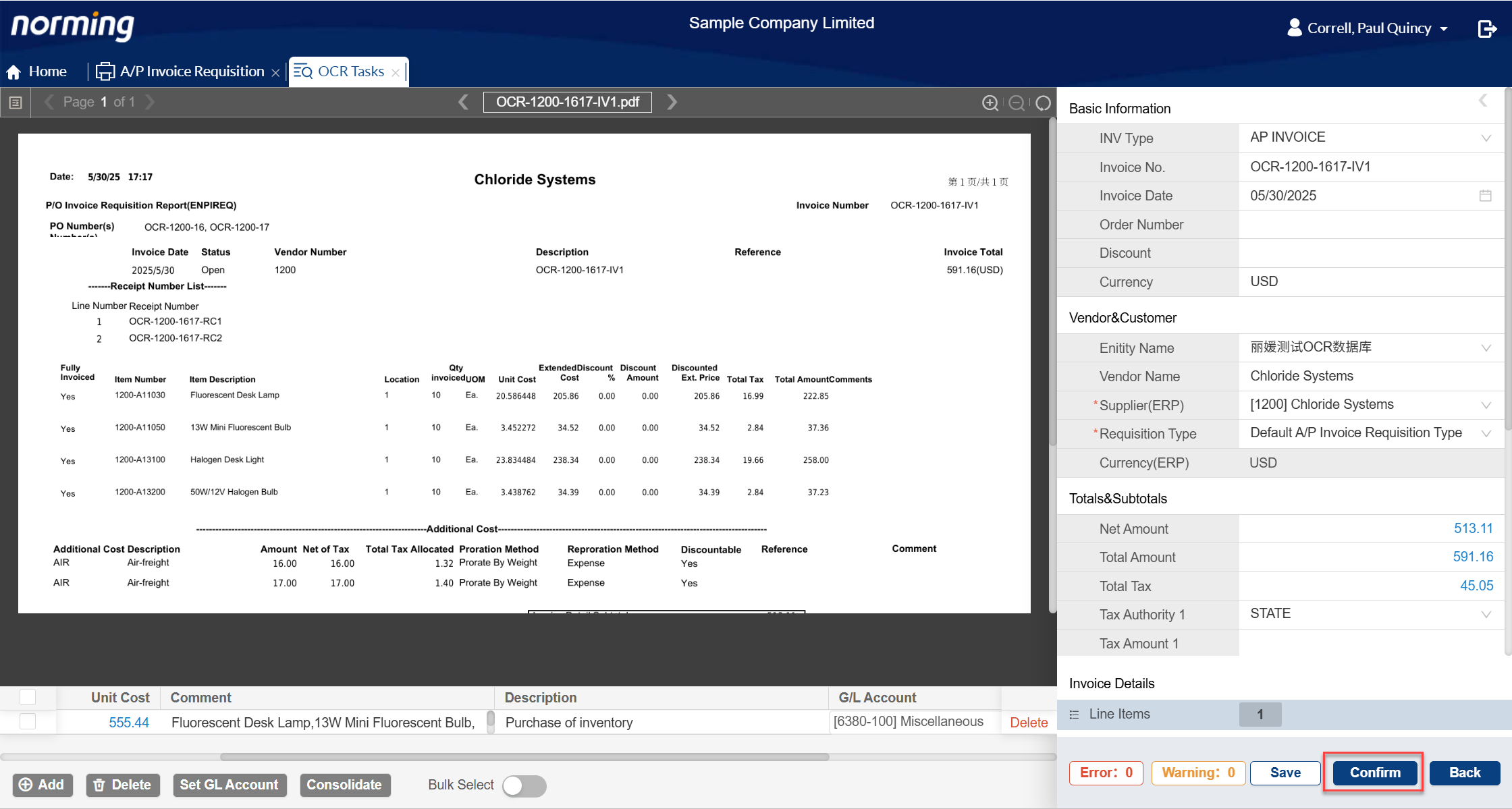Click the Back button

[1465, 773]
